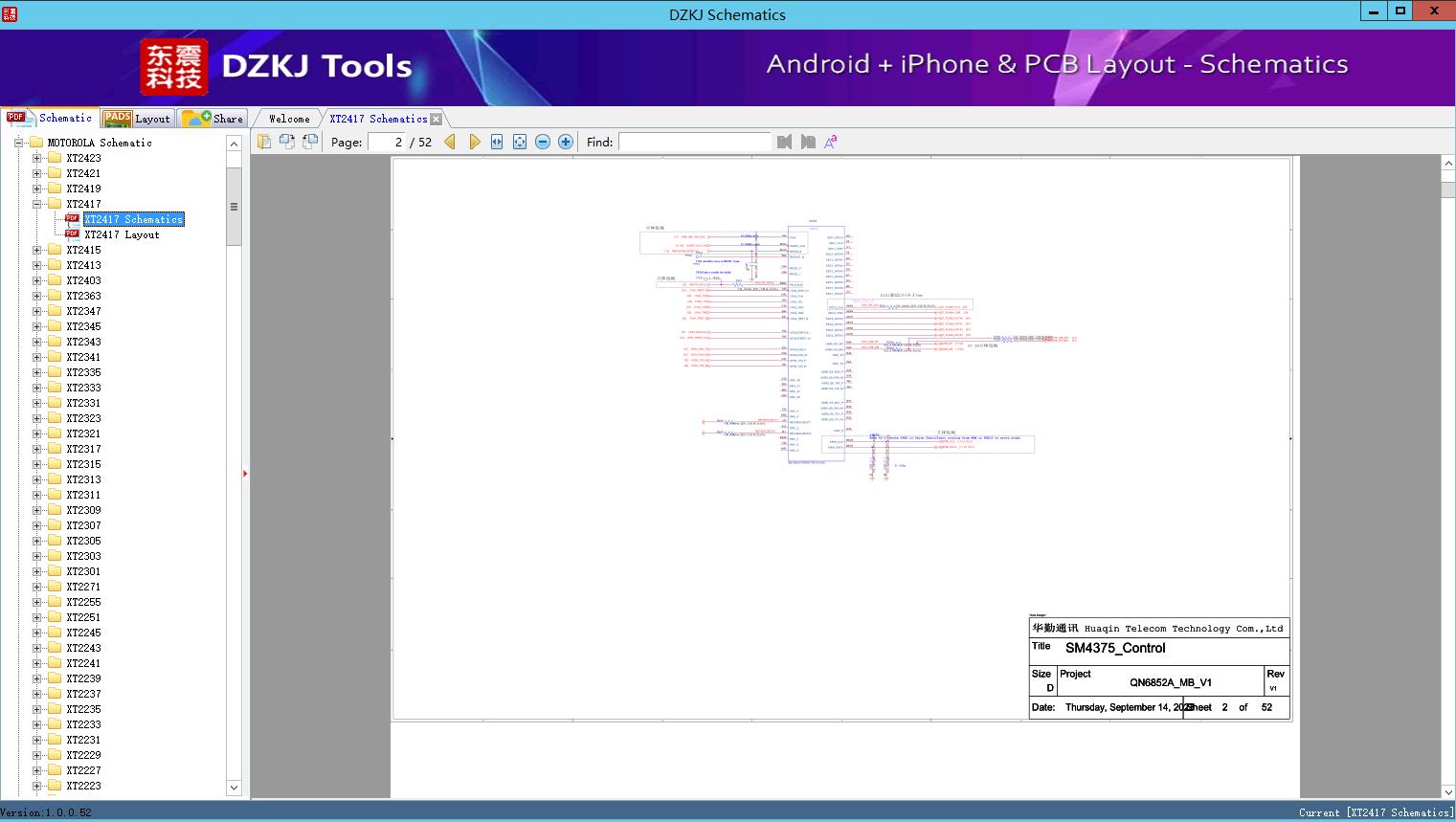The image size is (1456, 822).
Task: Zoom in with the plus icon
Action: 566,142
